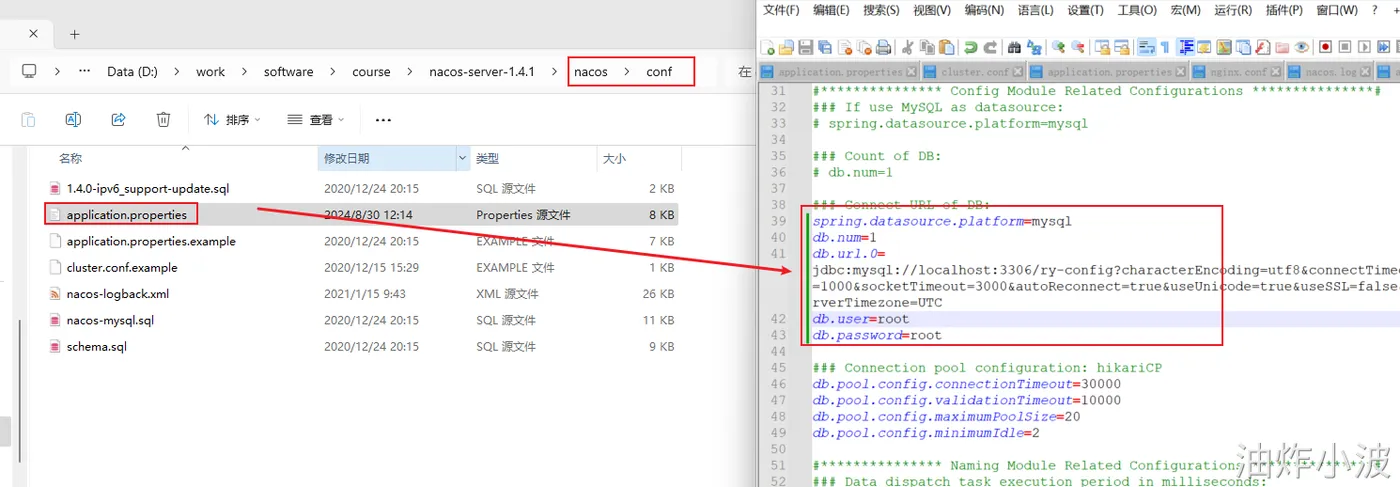Click the 'course' breadcrumb folder
This screenshot has height=487, width=1400.
tap(371, 72)
